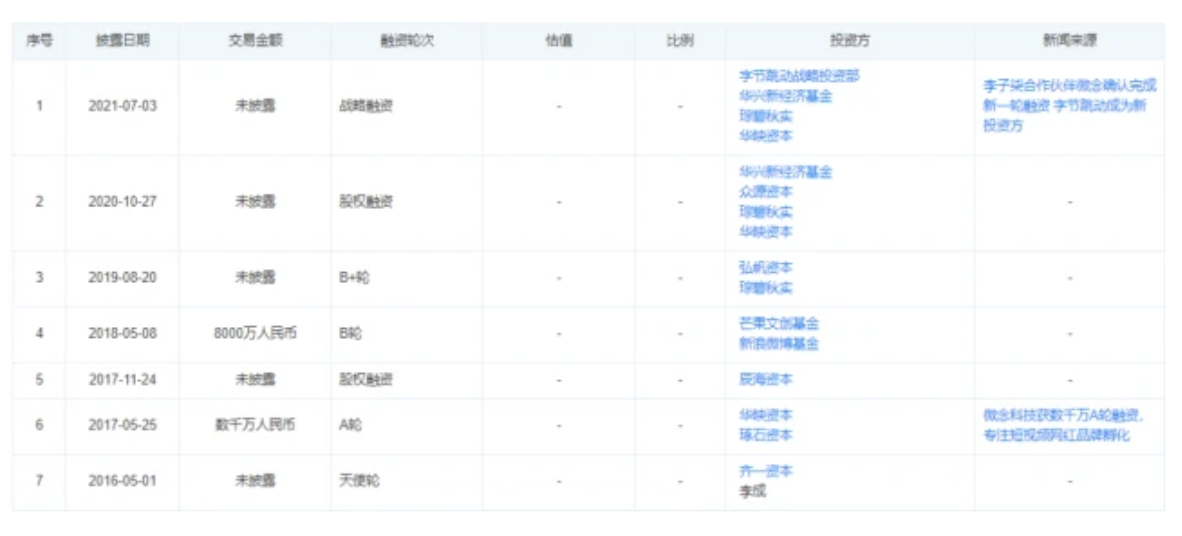This screenshot has width=1182, height=536.
Task: Select the date 2019-08-20
Action: (x=122, y=277)
